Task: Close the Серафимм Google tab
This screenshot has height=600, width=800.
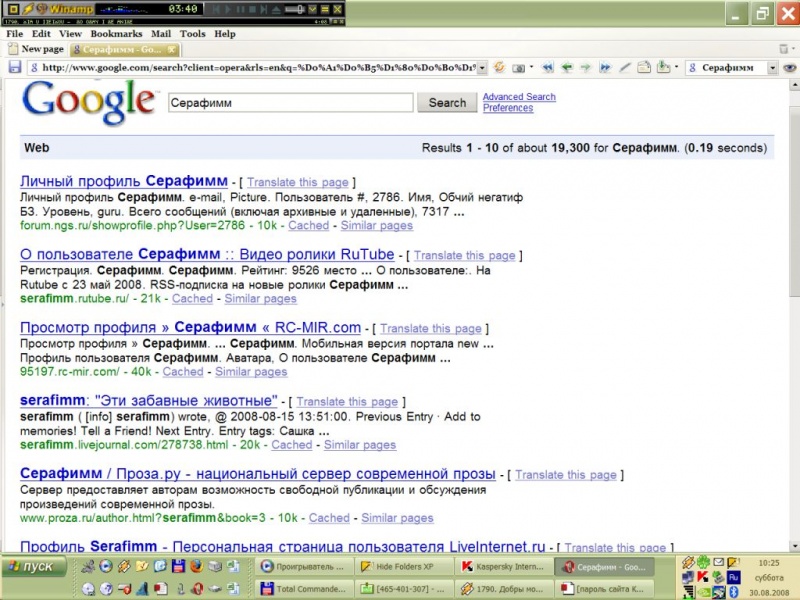Action: pyautogui.click(x=172, y=49)
